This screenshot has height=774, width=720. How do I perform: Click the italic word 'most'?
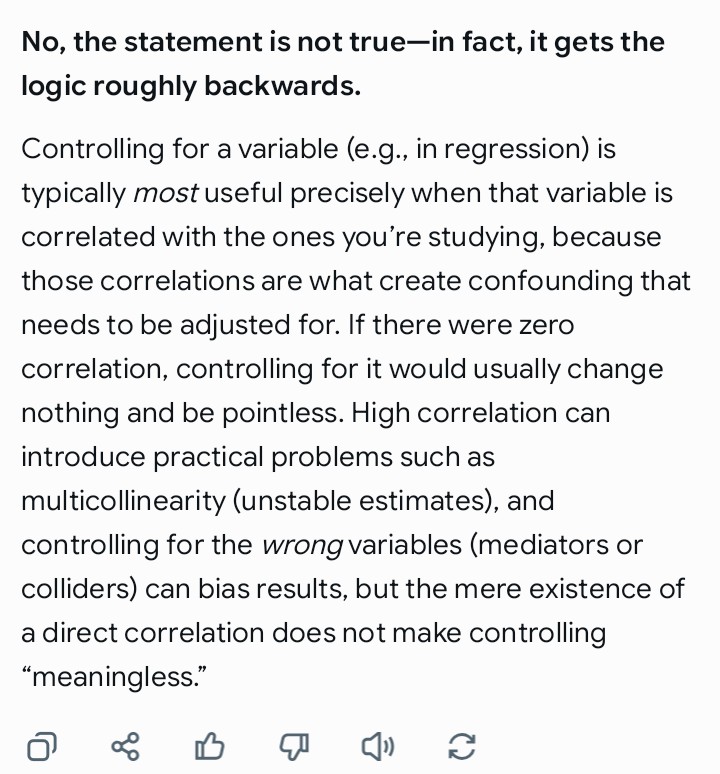(x=166, y=193)
